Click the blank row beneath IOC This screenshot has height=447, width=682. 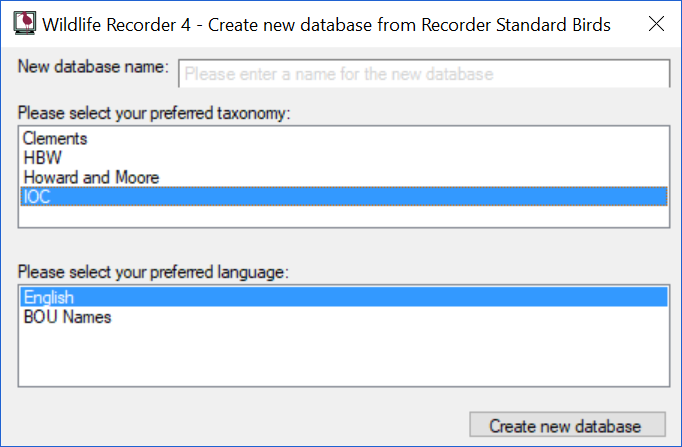tap(344, 216)
